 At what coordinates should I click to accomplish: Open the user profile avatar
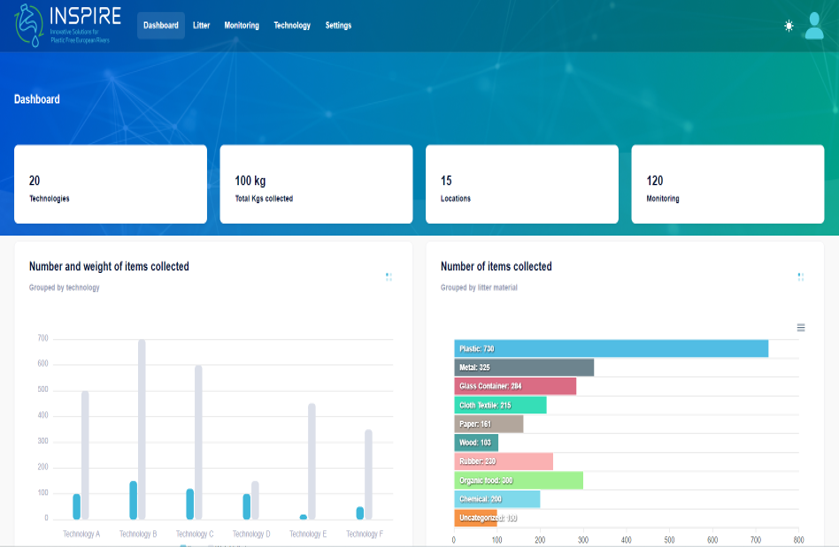tap(814, 27)
